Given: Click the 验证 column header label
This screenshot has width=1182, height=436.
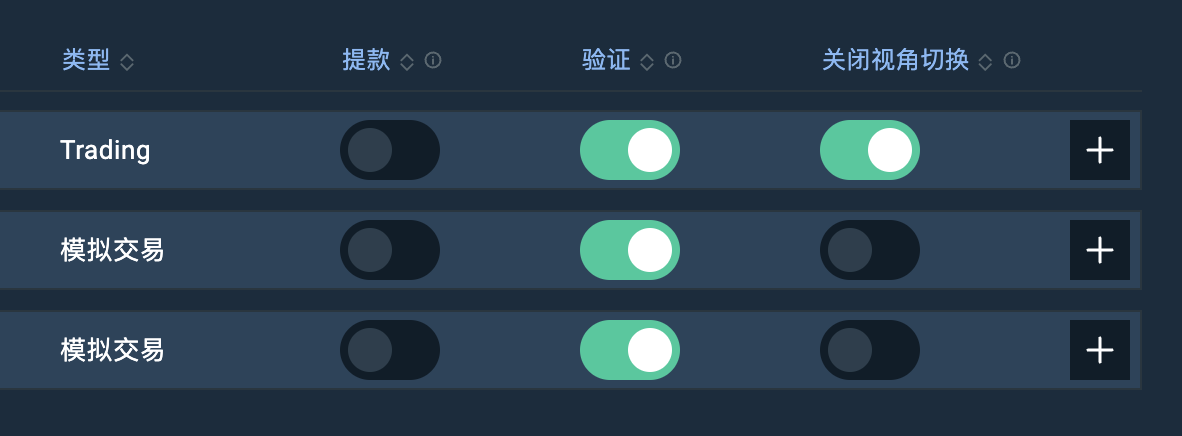Looking at the screenshot, I should (x=606, y=60).
